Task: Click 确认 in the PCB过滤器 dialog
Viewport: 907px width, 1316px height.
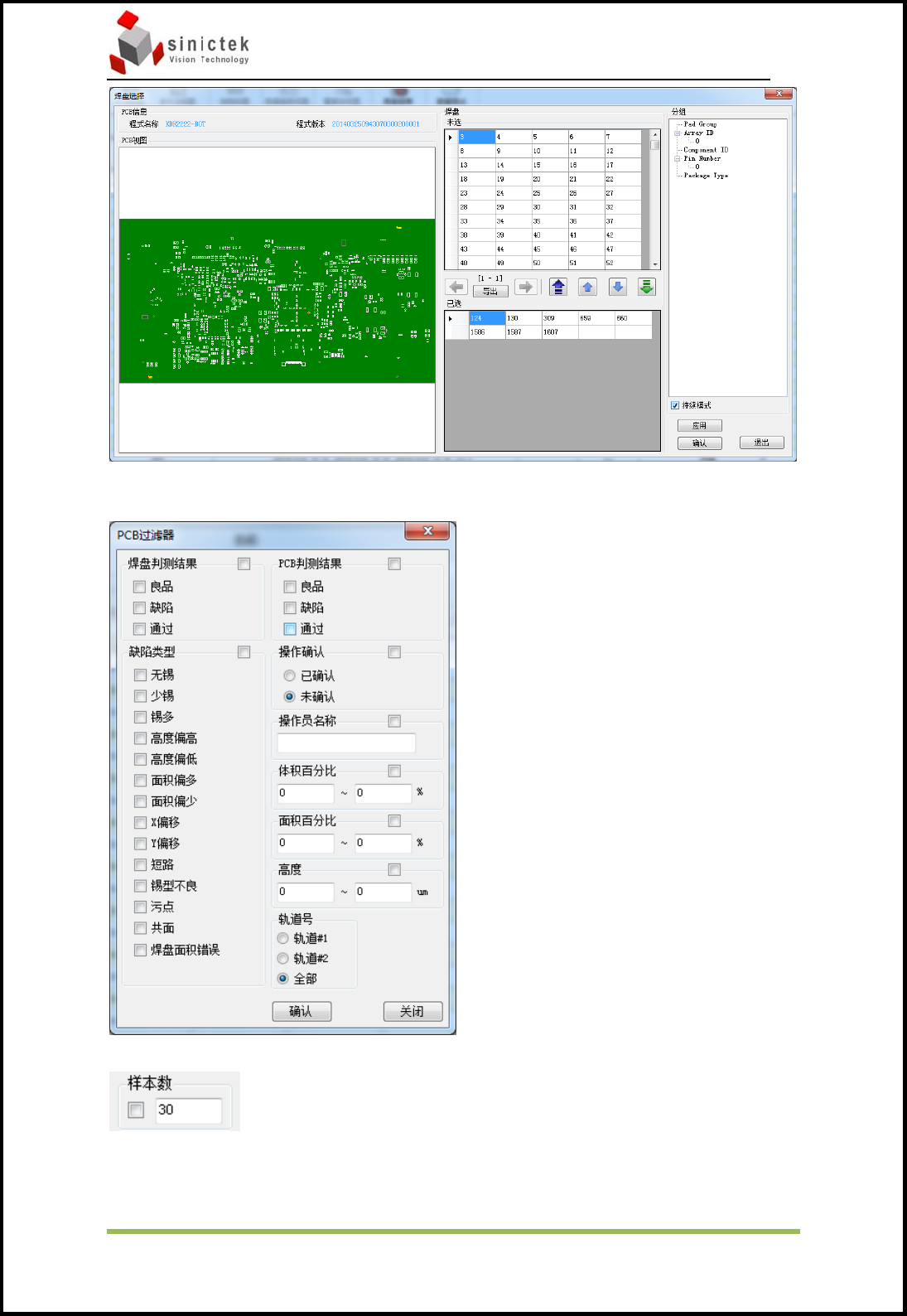Action: coord(302,1011)
